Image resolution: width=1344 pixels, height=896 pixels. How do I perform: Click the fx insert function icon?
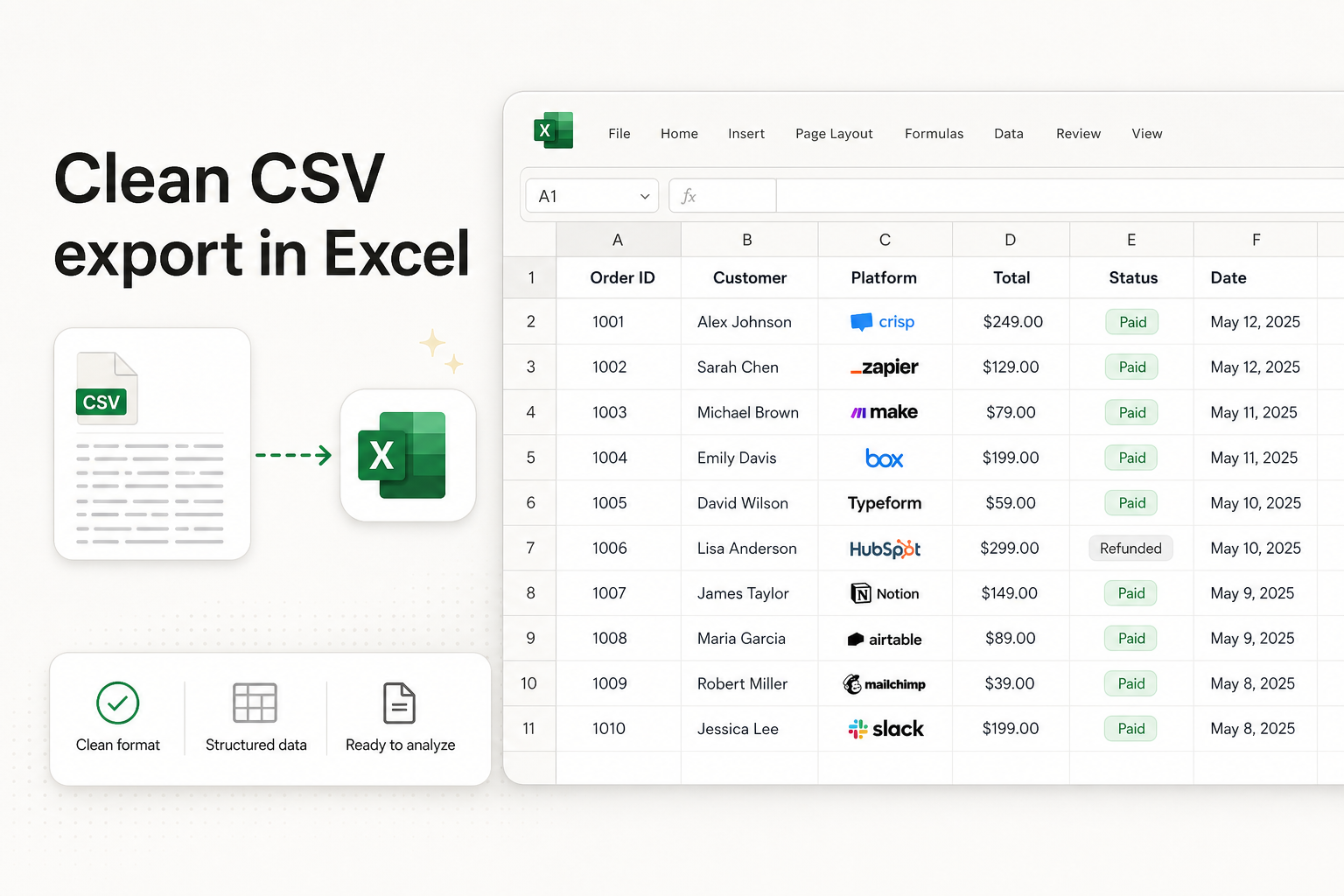[689, 196]
